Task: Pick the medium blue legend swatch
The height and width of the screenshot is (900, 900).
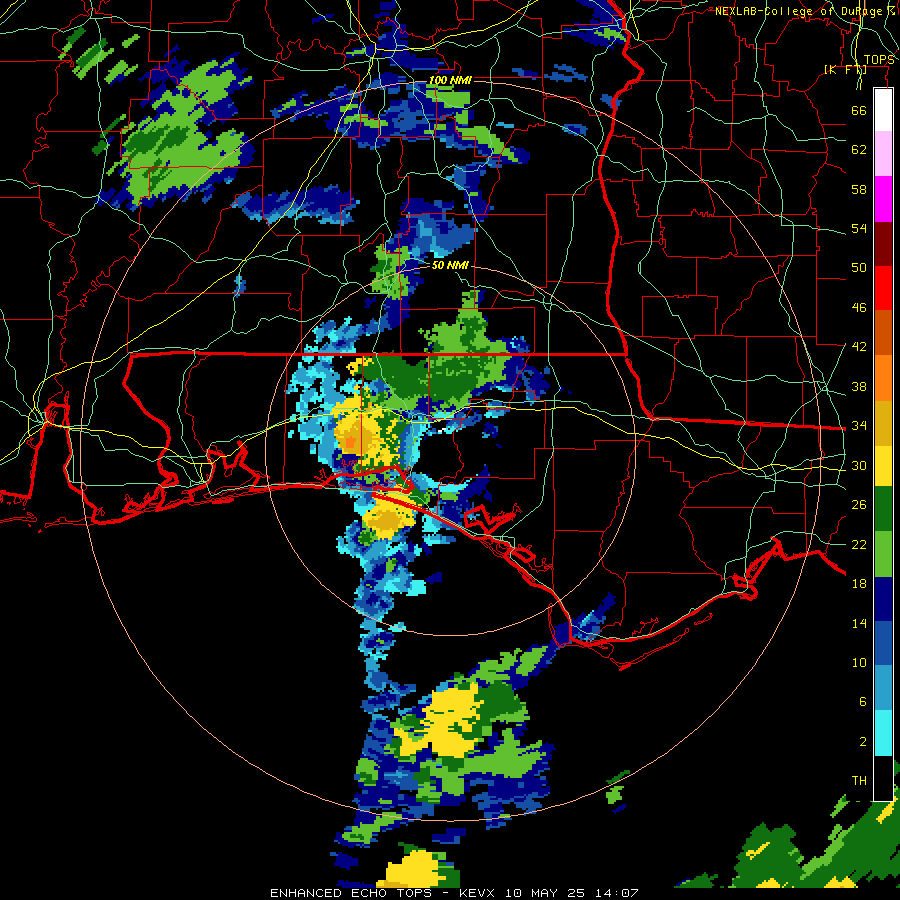Action: [x=883, y=643]
